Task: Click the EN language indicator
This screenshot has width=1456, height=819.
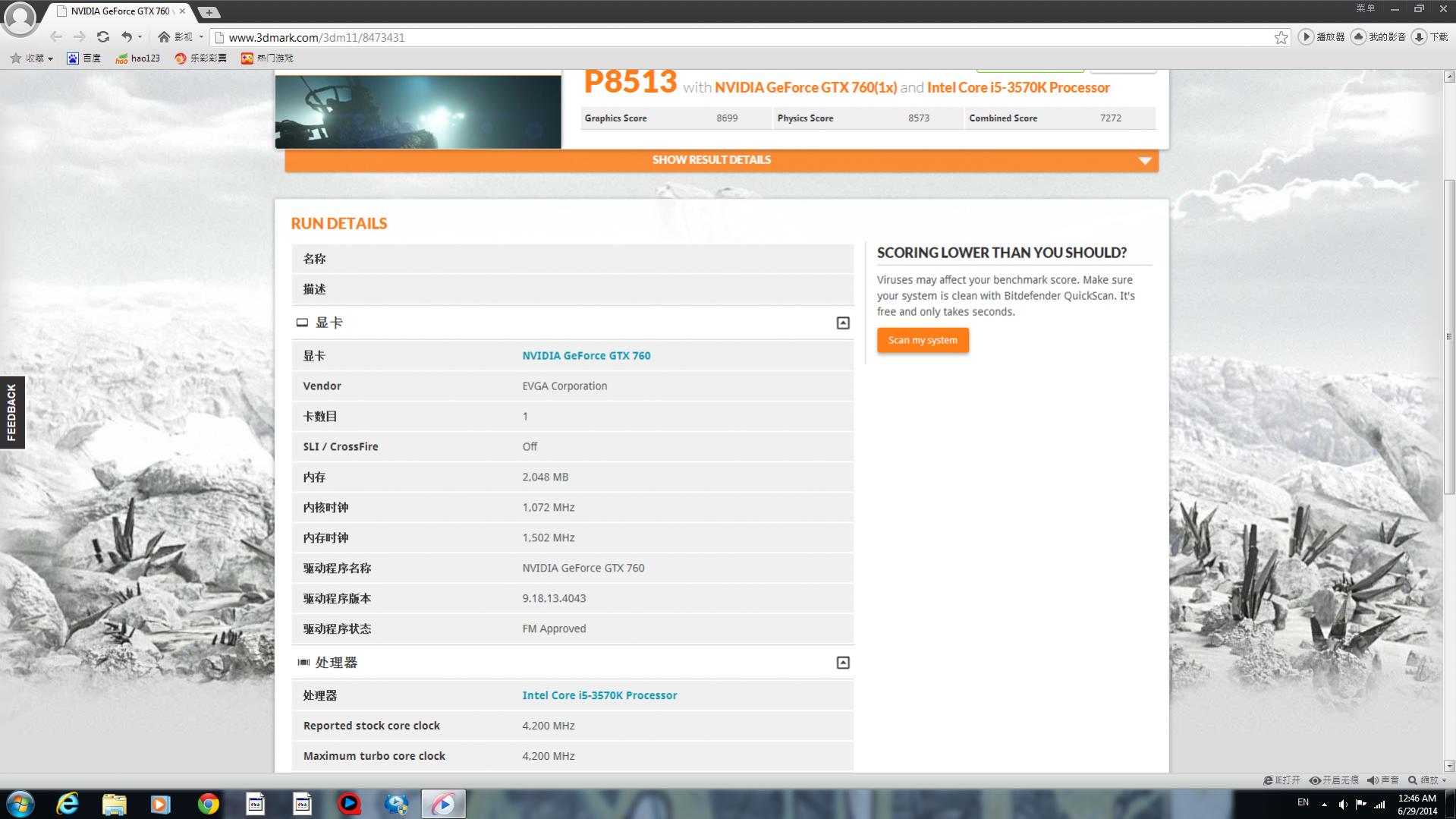Action: [x=1303, y=802]
